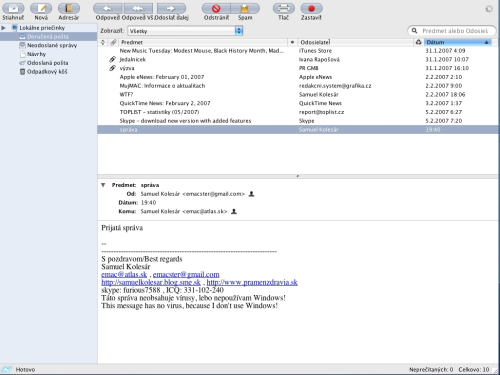Collapse message header disclosure triangle
Image resolution: width=500 pixels, height=375 pixels.
point(103,185)
